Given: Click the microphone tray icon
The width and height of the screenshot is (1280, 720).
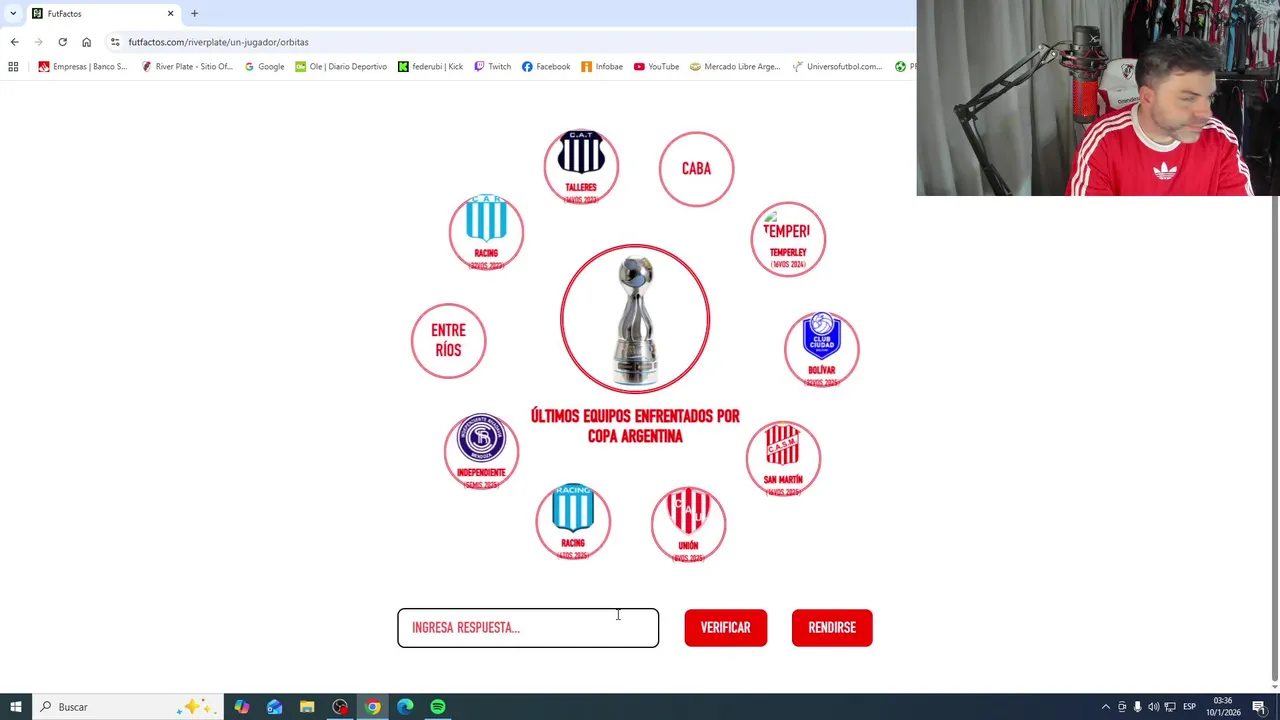Looking at the screenshot, I should click(x=1137, y=707).
